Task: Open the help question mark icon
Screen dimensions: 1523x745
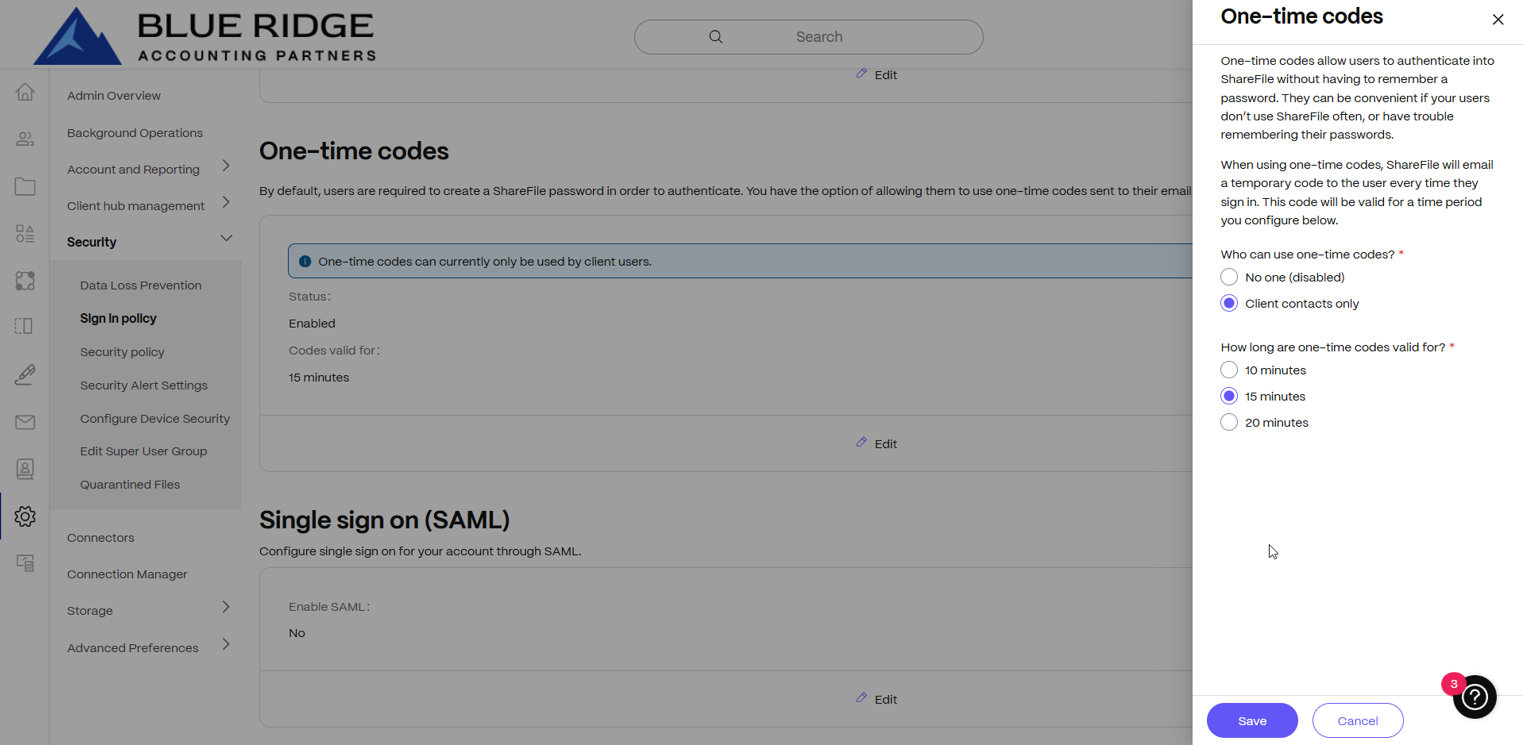Action: 1475,698
